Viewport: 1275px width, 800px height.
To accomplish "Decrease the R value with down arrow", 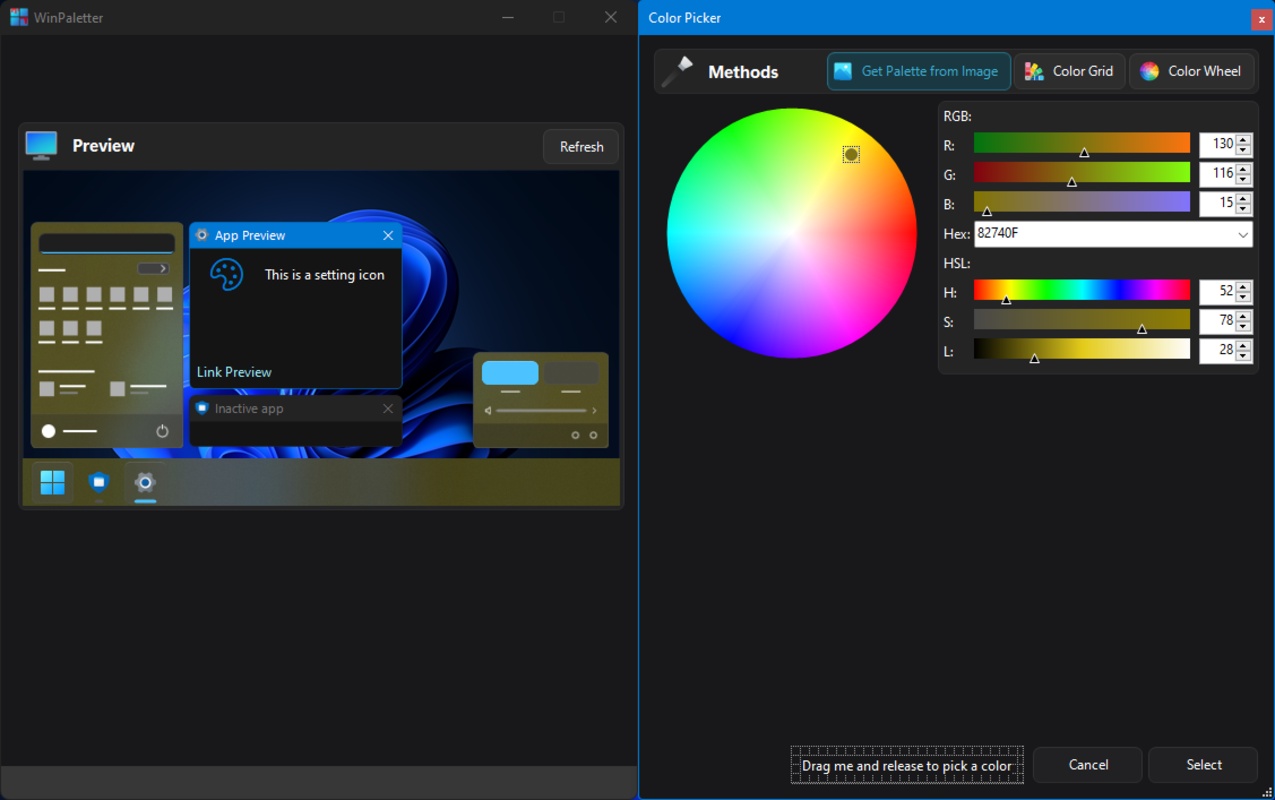I will coord(1243,150).
